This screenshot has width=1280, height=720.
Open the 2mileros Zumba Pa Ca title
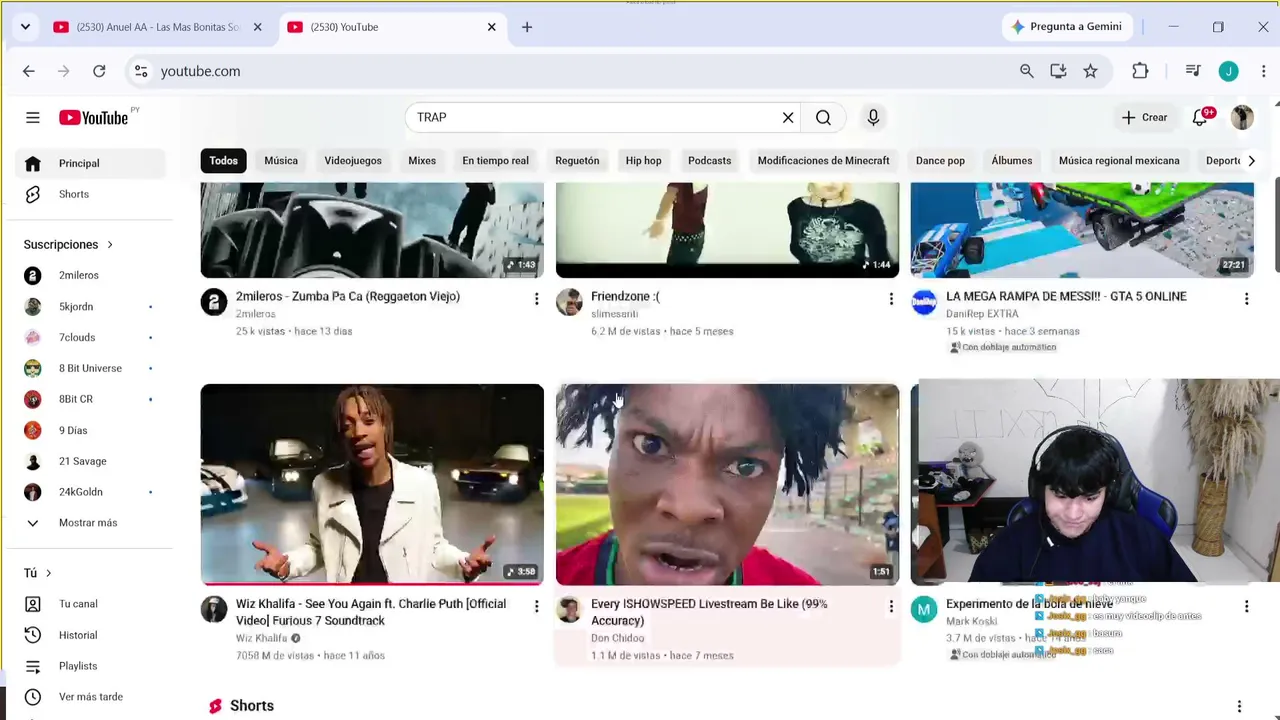347,296
